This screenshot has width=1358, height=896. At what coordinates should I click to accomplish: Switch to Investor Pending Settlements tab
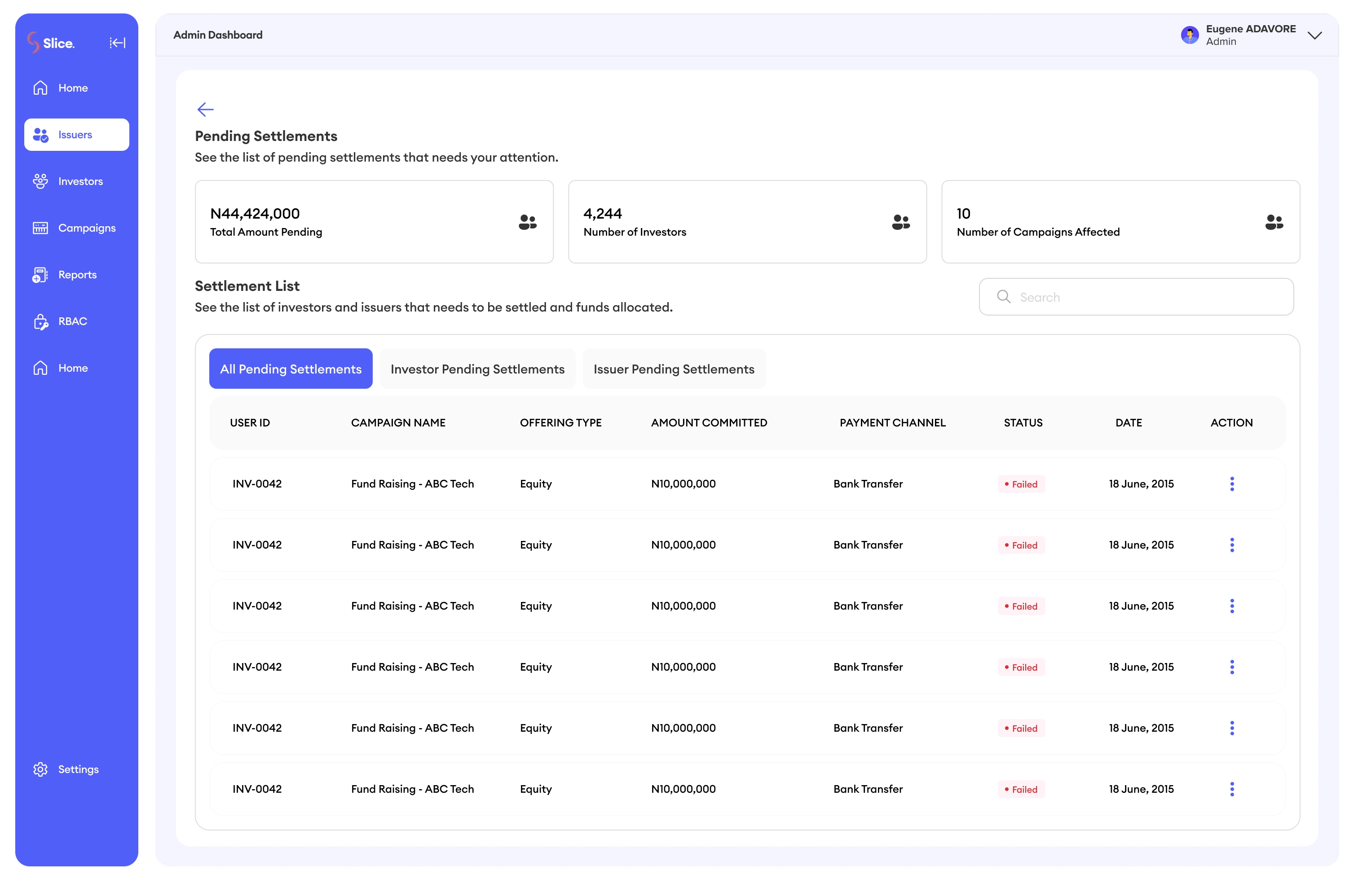point(477,369)
